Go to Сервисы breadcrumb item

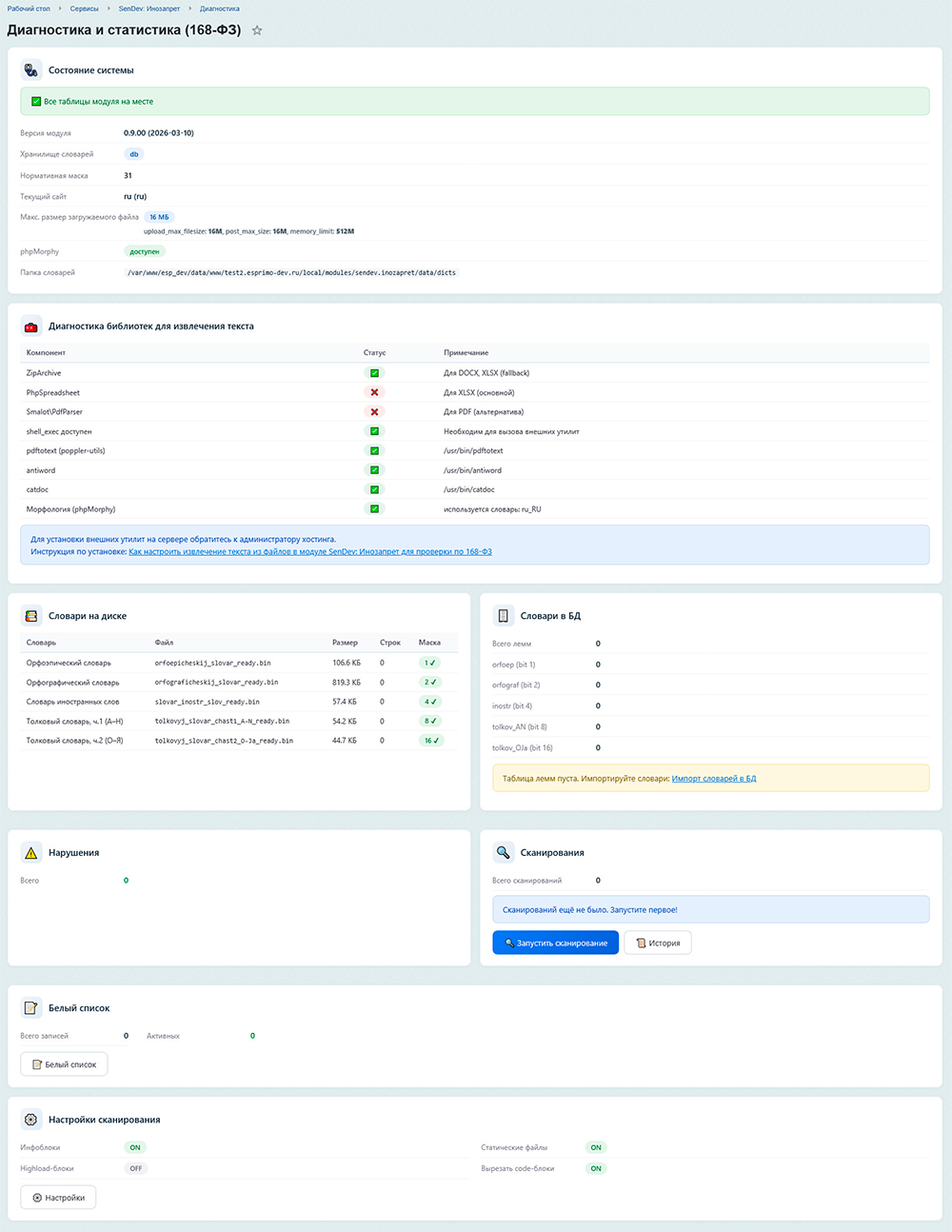pyautogui.click(x=84, y=9)
